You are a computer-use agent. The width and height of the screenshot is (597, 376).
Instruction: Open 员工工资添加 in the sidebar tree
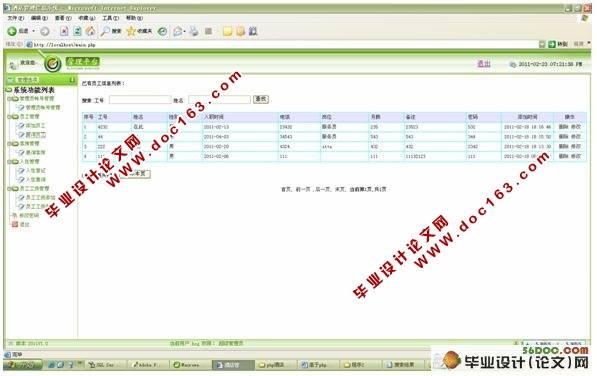41,198
